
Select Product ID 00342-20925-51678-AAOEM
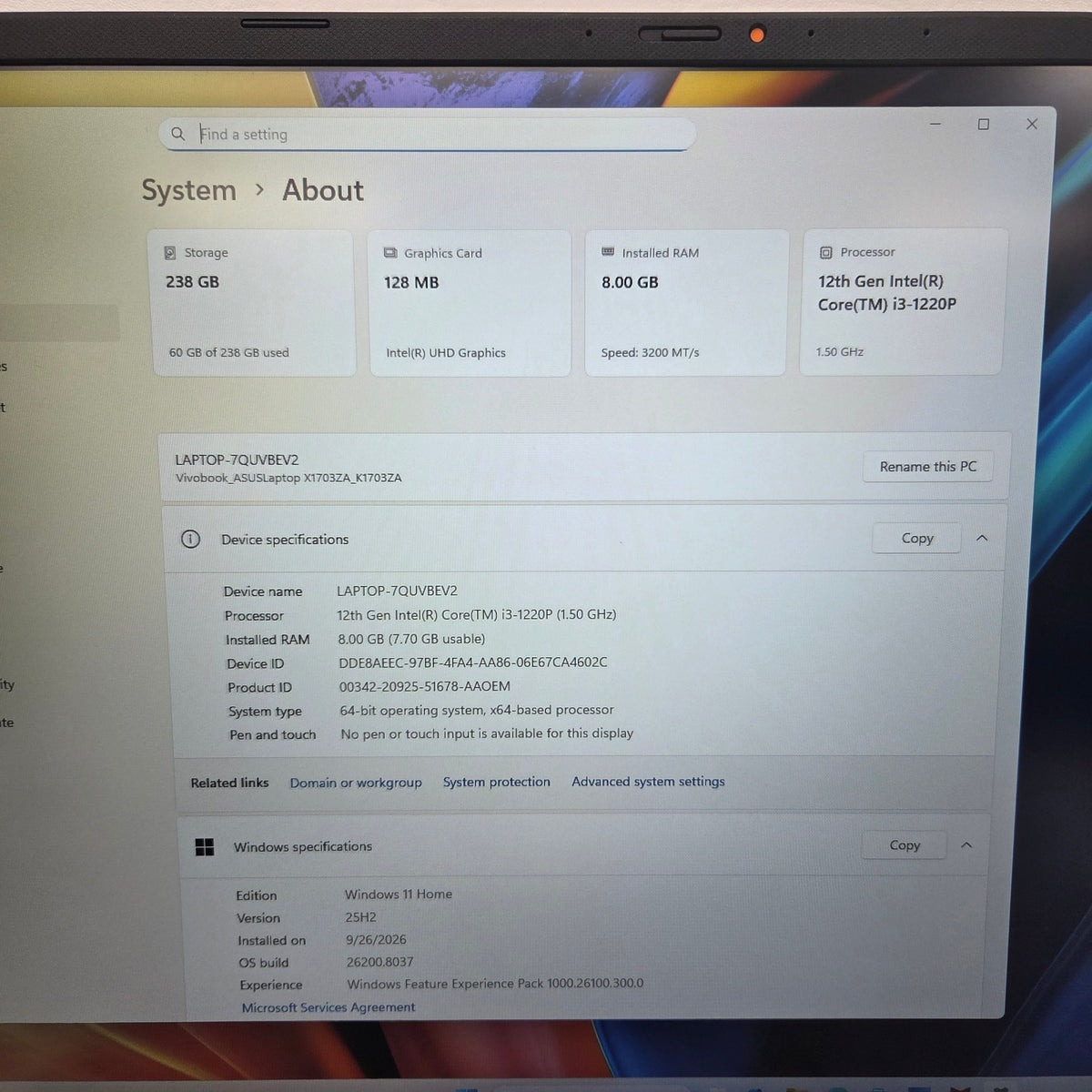click(425, 686)
